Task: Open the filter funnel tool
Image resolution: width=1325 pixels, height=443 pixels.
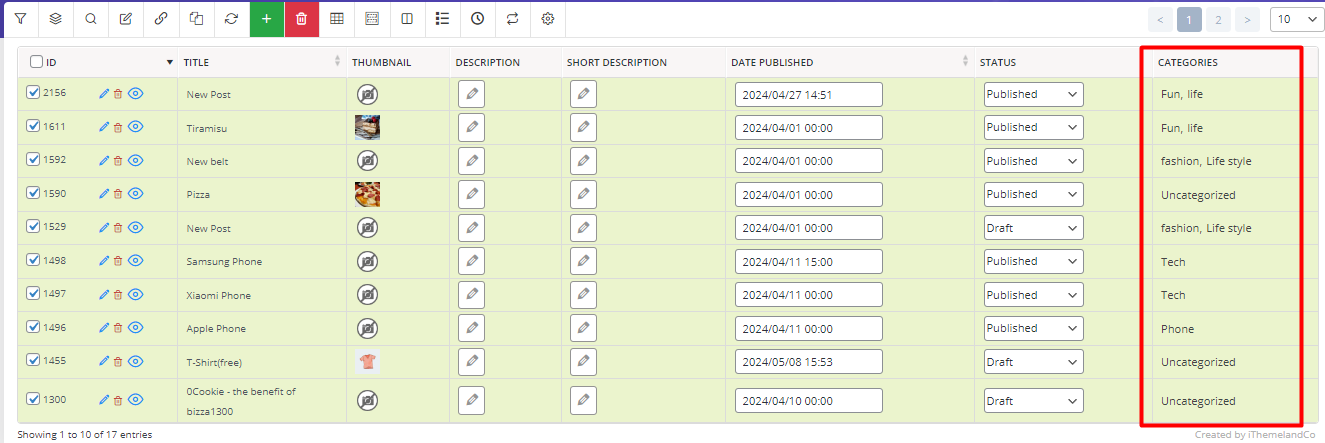Action: [20, 19]
